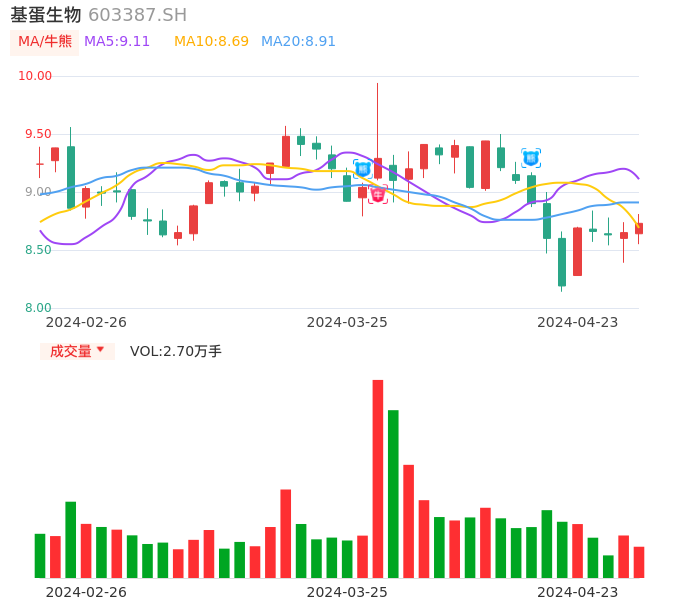Click the stock name 基蛋生物

(x=46, y=15)
